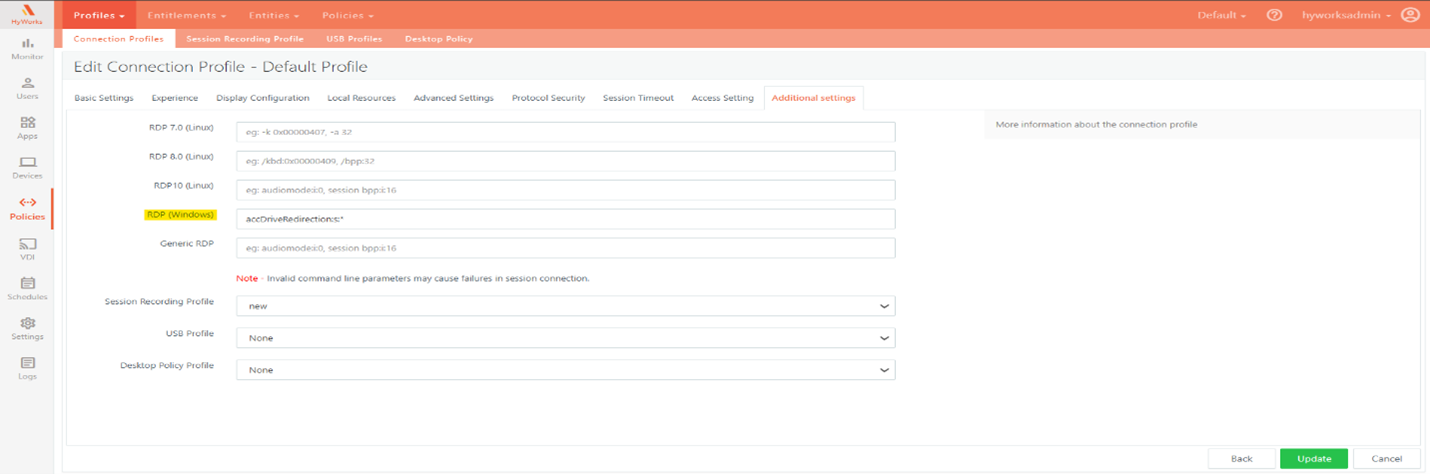The height and width of the screenshot is (474, 1430).
Task: Click the green Update button
Action: click(x=1313, y=458)
